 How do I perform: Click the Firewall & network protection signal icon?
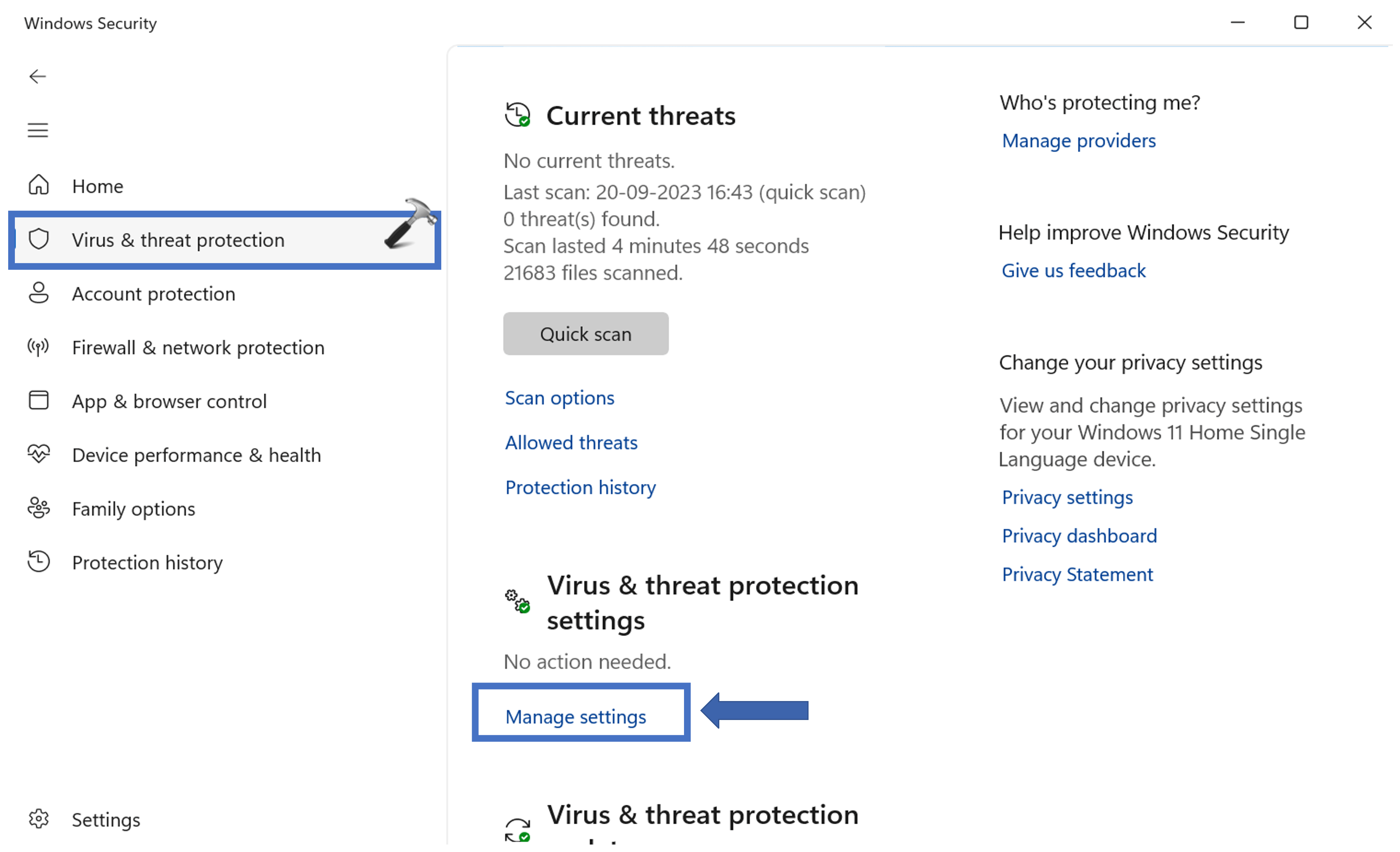[x=38, y=347]
